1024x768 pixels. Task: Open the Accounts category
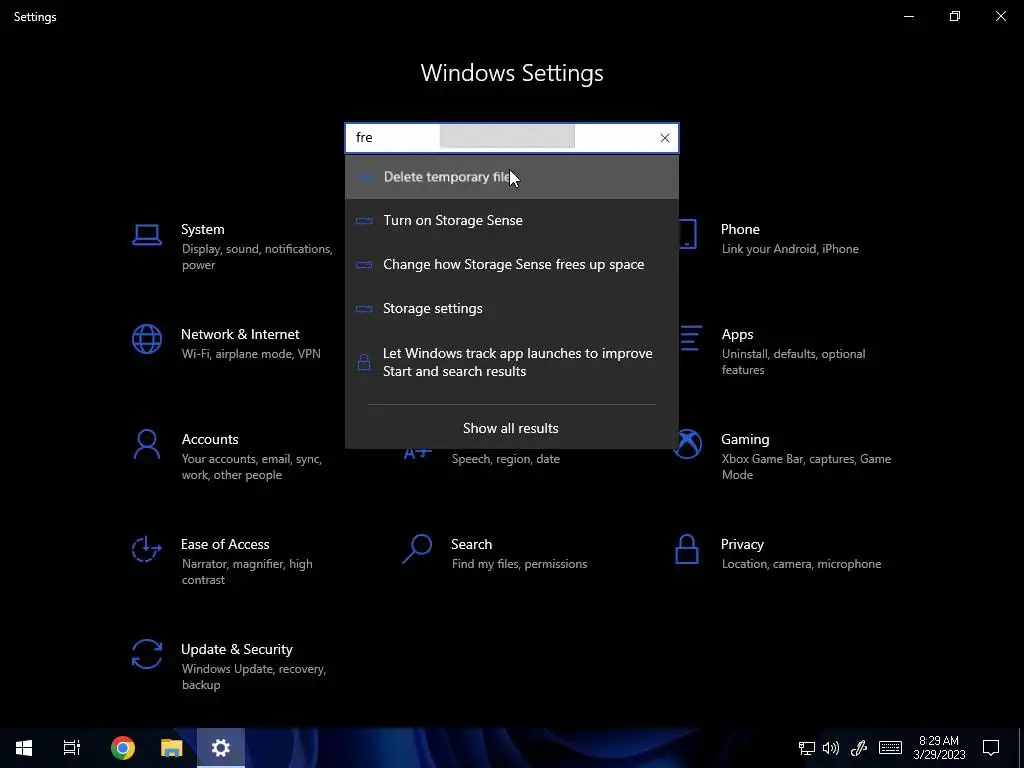(x=210, y=440)
